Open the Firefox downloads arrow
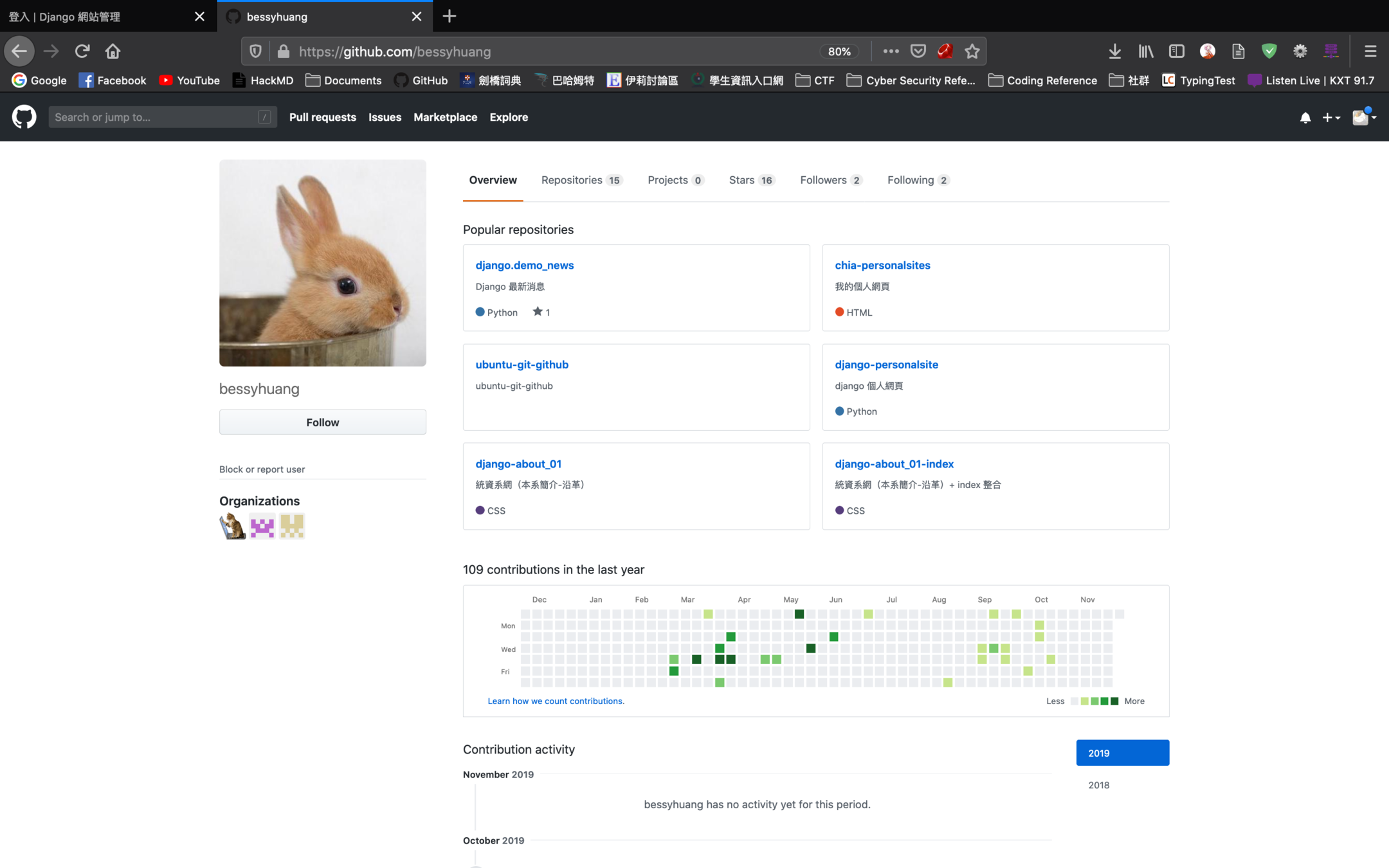The image size is (1389, 868). pyautogui.click(x=1114, y=51)
